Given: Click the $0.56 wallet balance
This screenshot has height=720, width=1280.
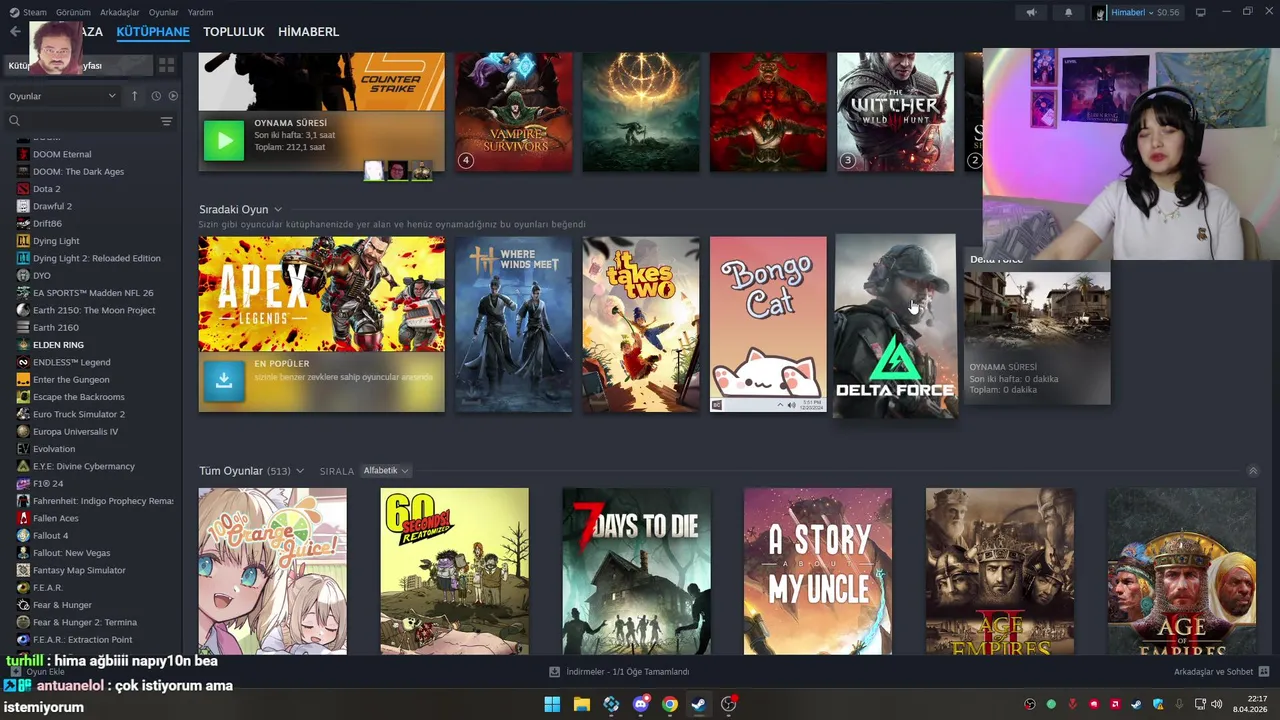Looking at the screenshot, I should [x=1167, y=12].
